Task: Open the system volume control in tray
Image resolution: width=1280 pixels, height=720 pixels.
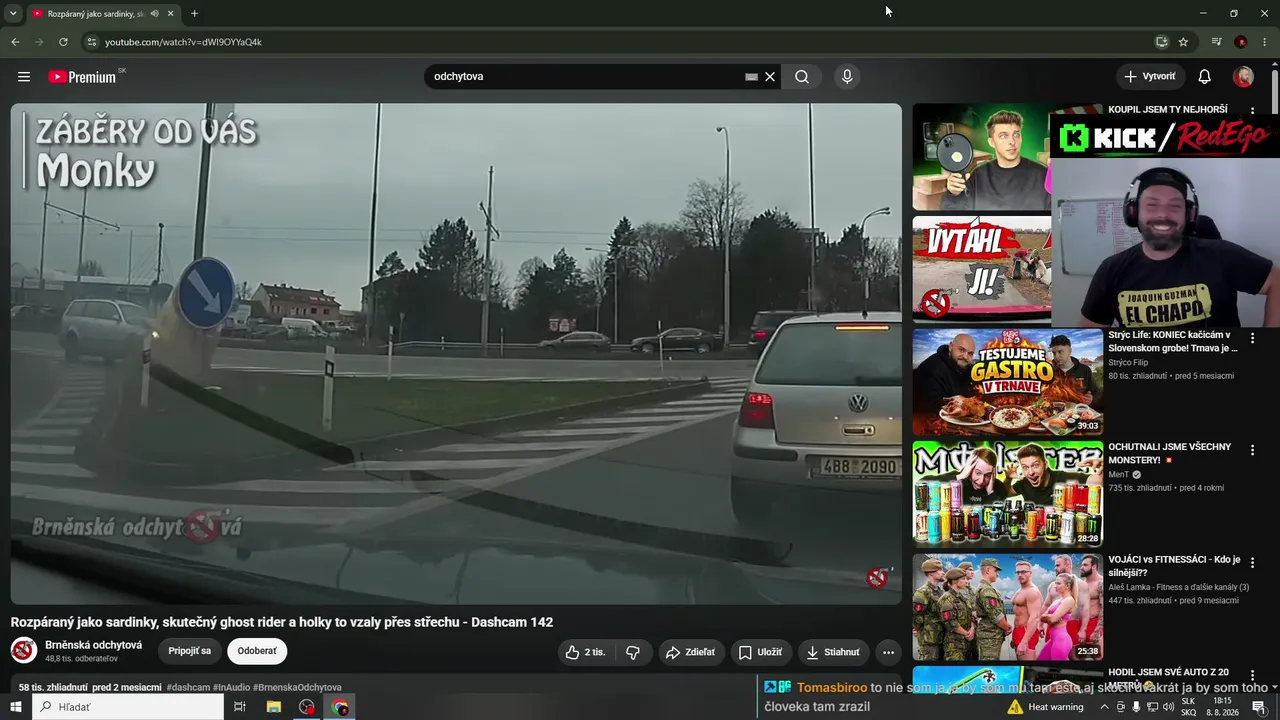Action: (1168, 707)
